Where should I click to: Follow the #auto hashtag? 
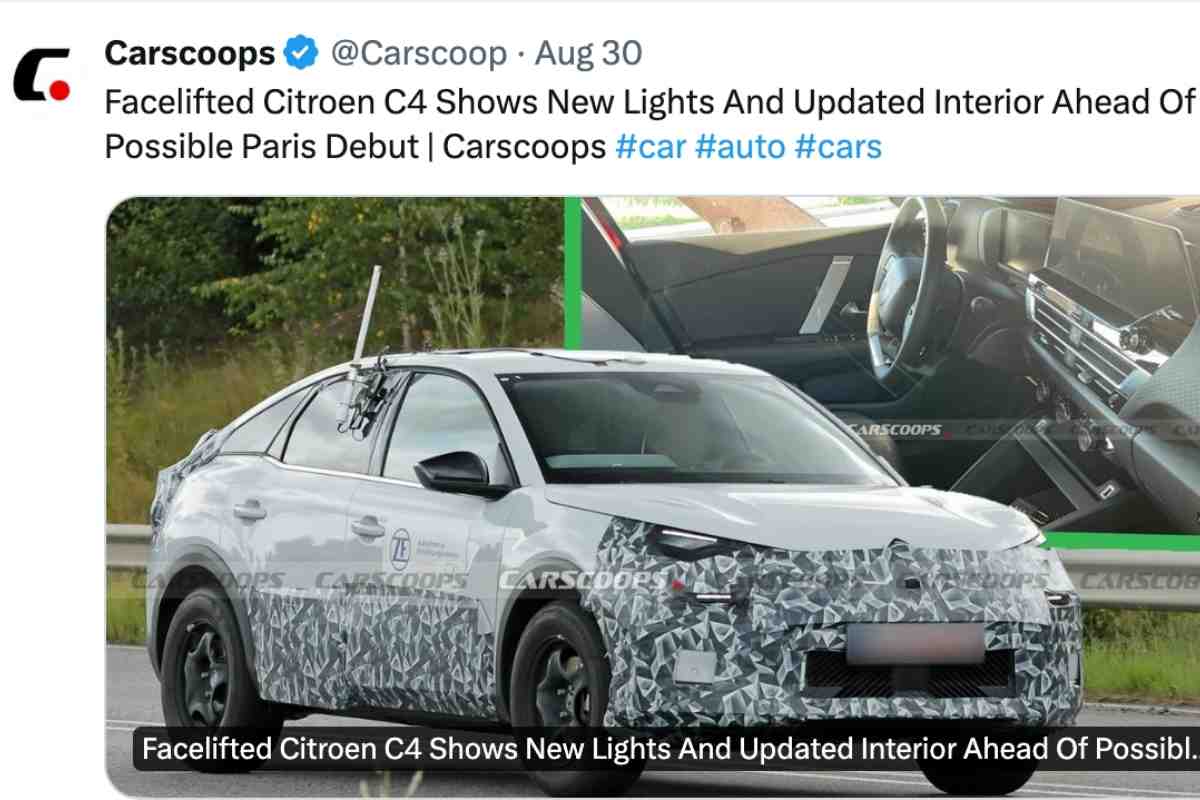740,147
